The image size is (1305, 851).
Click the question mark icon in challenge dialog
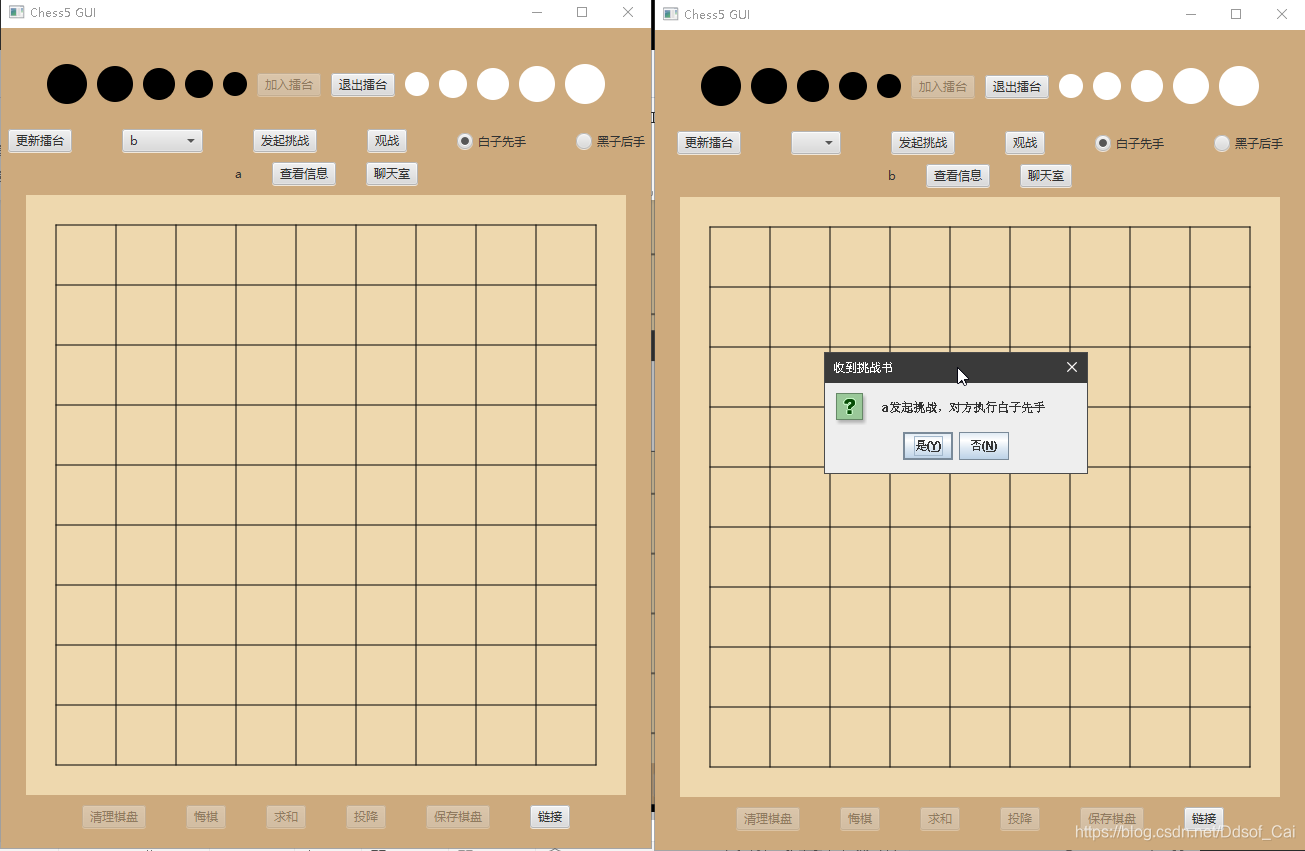pos(850,407)
